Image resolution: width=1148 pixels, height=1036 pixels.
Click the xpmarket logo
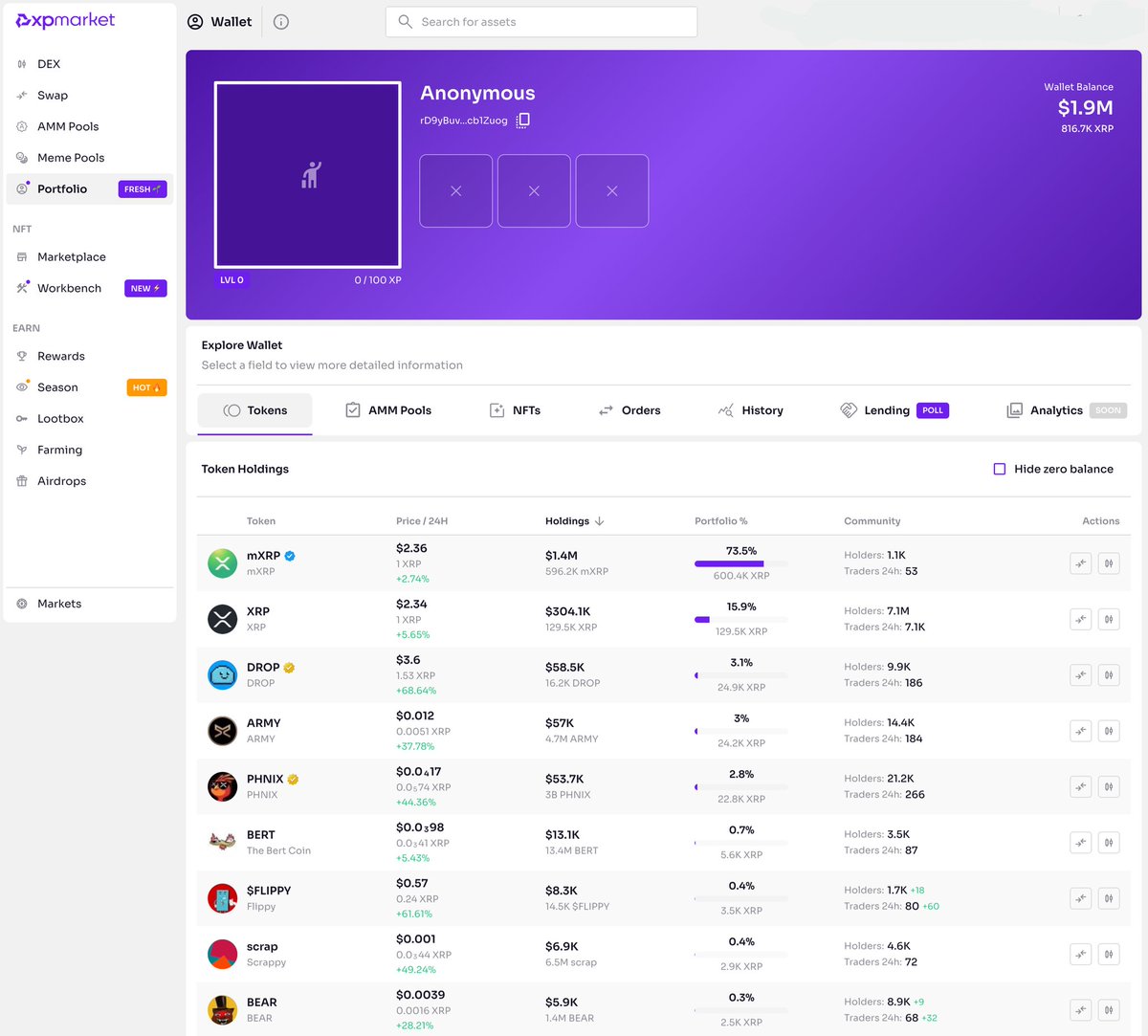point(66,20)
